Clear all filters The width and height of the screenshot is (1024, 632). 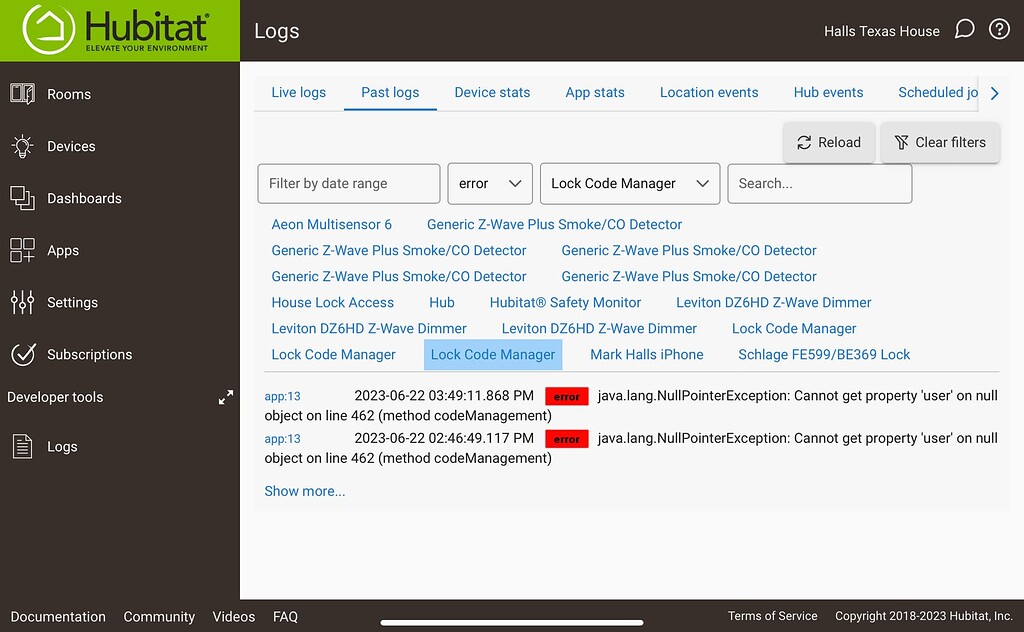pyautogui.click(x=940, y=142)
